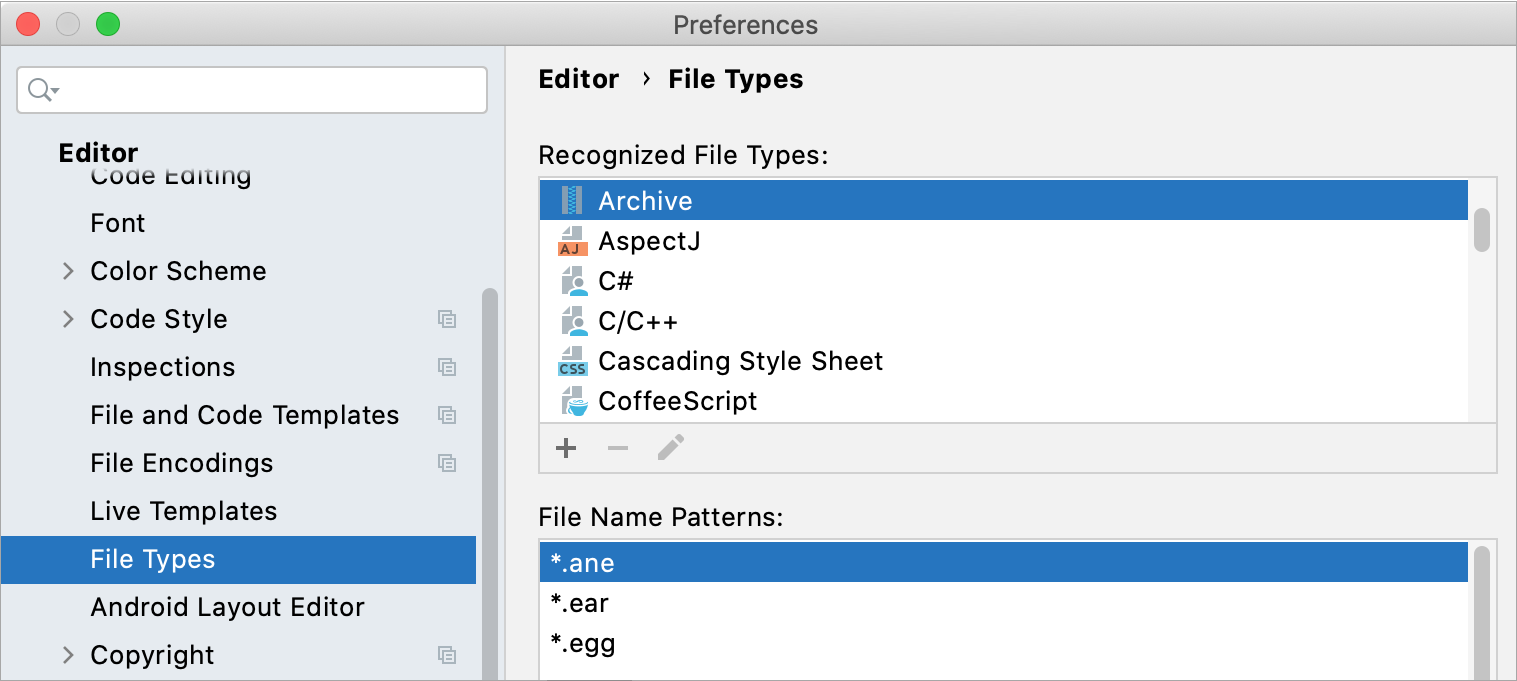Open Android Layout Editor settings
Viewport: 1517px width, 681px height.
228,607
